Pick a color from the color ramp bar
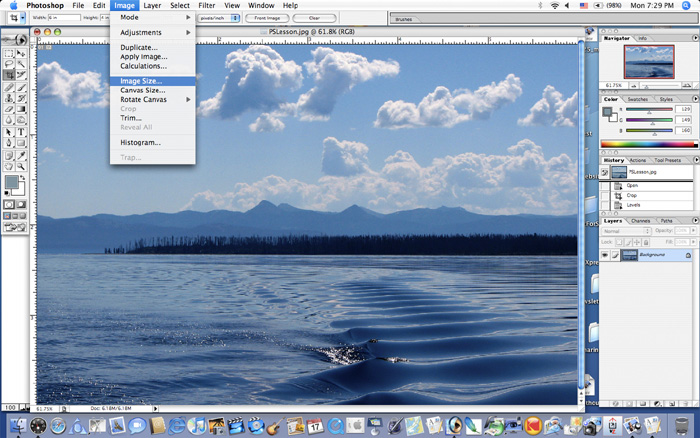Viewport: 700px width, 438px height. 648,144
